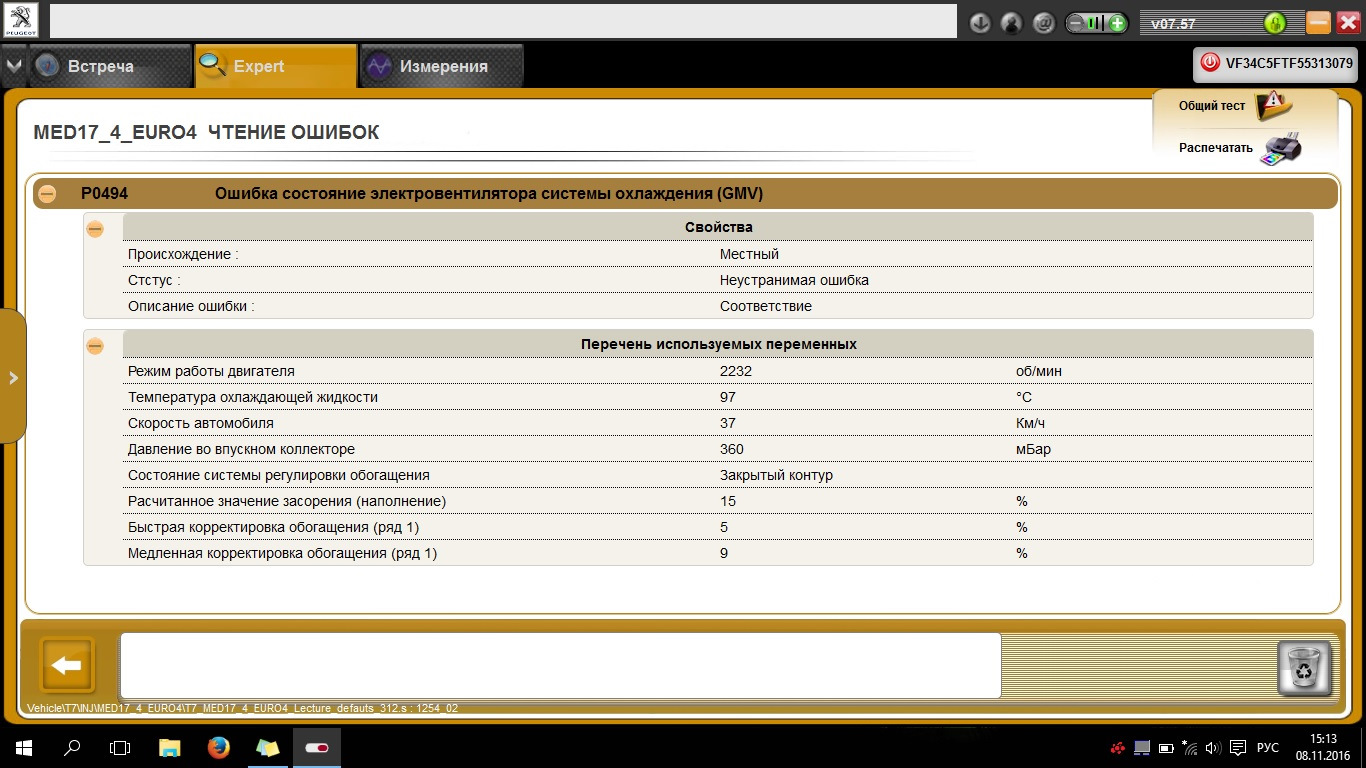
Task: Go back with the orange arrow button
Action: (66, 665)
